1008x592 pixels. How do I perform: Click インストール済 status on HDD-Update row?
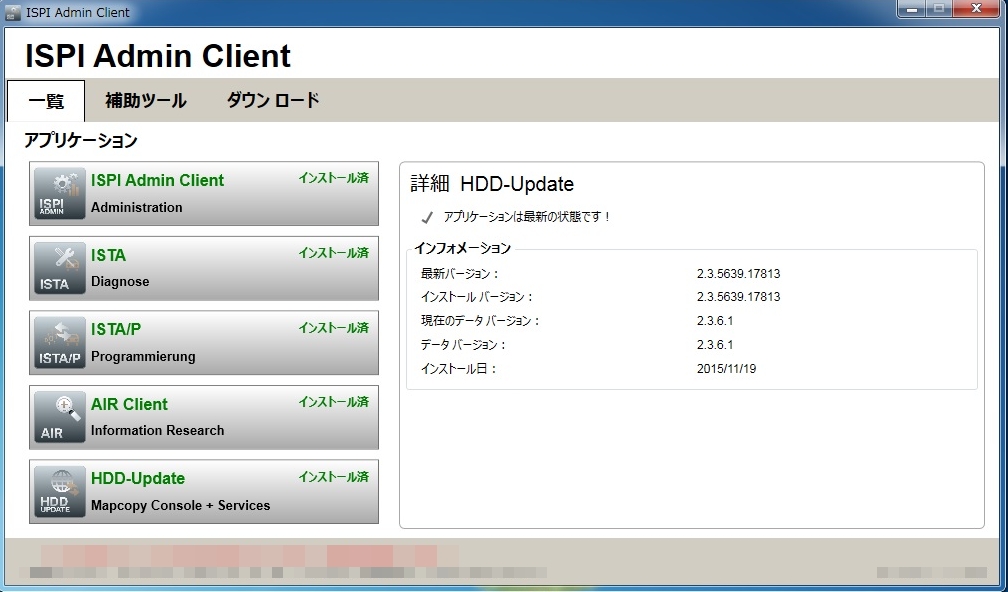pyautogui.click(x=334, y=477)
